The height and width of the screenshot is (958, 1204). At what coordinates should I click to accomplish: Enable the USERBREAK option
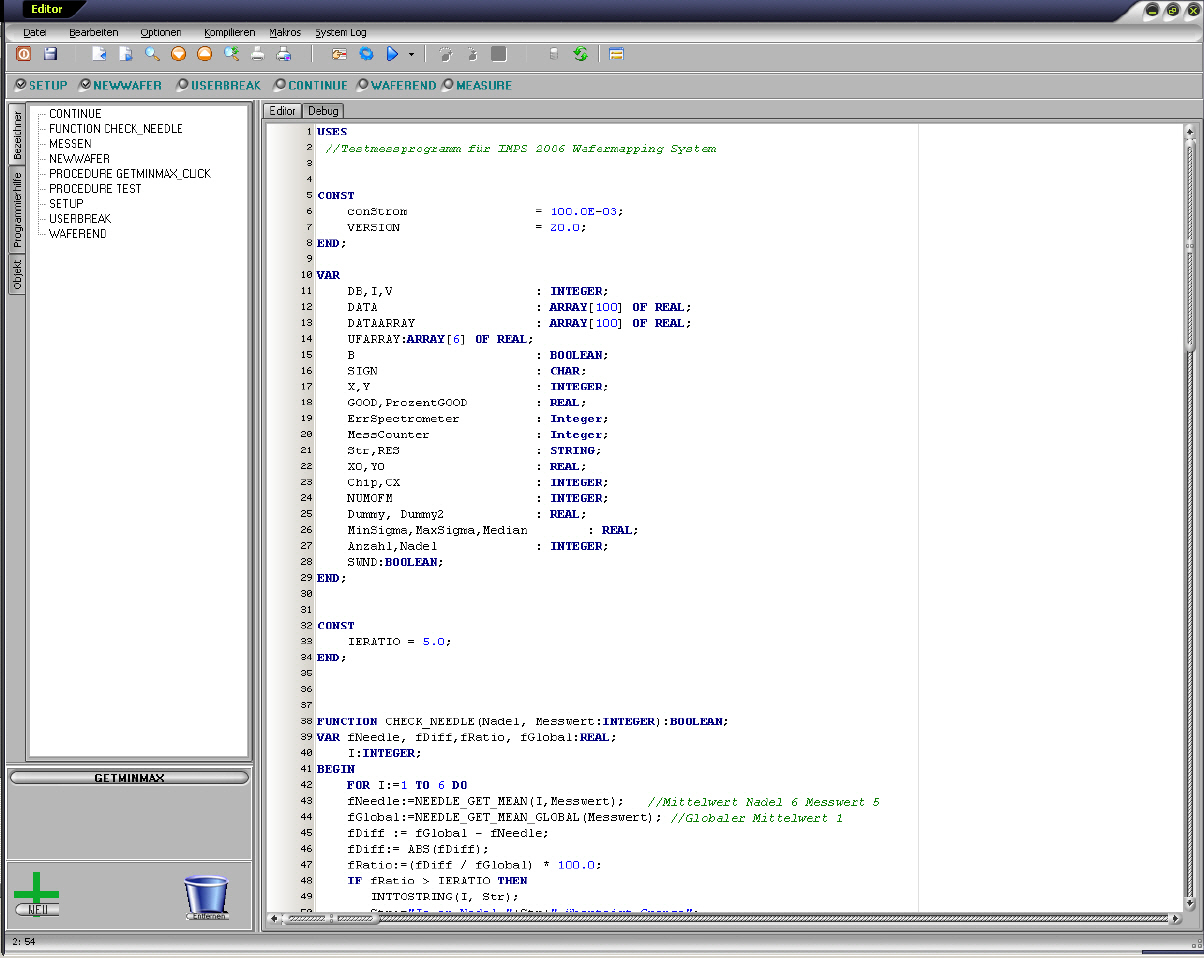[x=182, y=85]
